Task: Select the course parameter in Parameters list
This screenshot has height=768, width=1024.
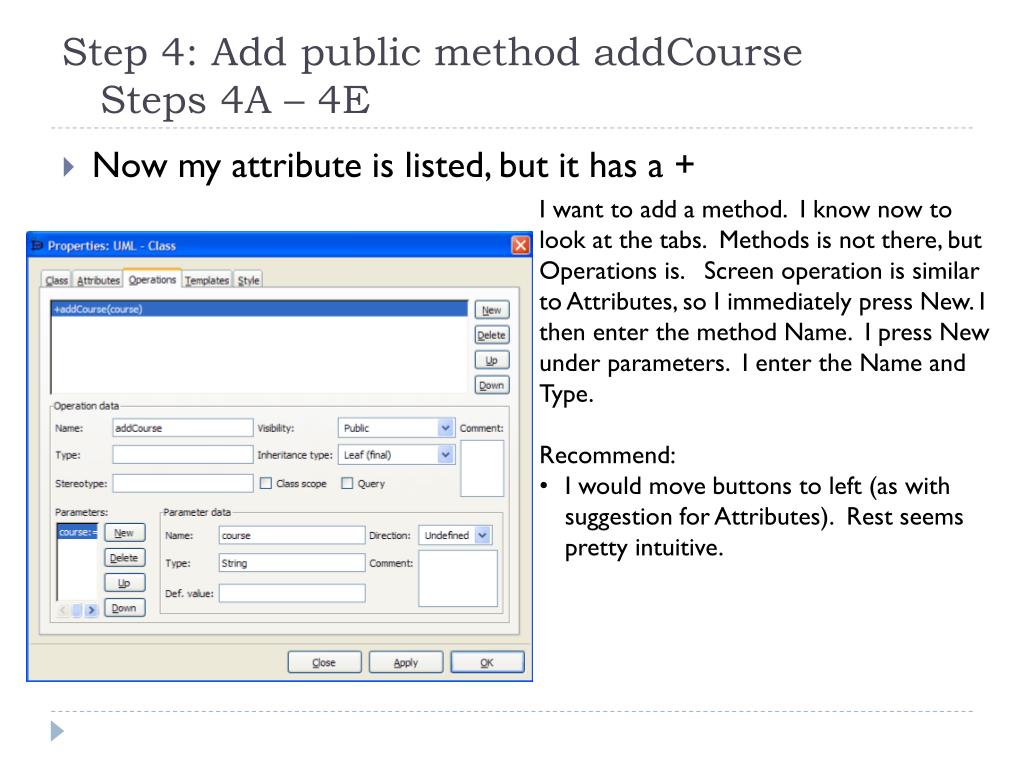Action: (78, 532)
